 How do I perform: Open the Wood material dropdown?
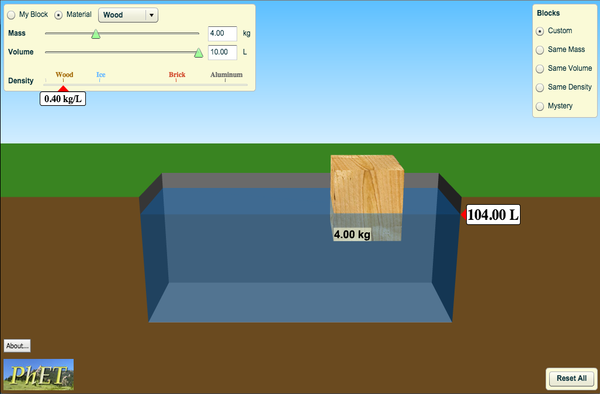coord(128,15)
